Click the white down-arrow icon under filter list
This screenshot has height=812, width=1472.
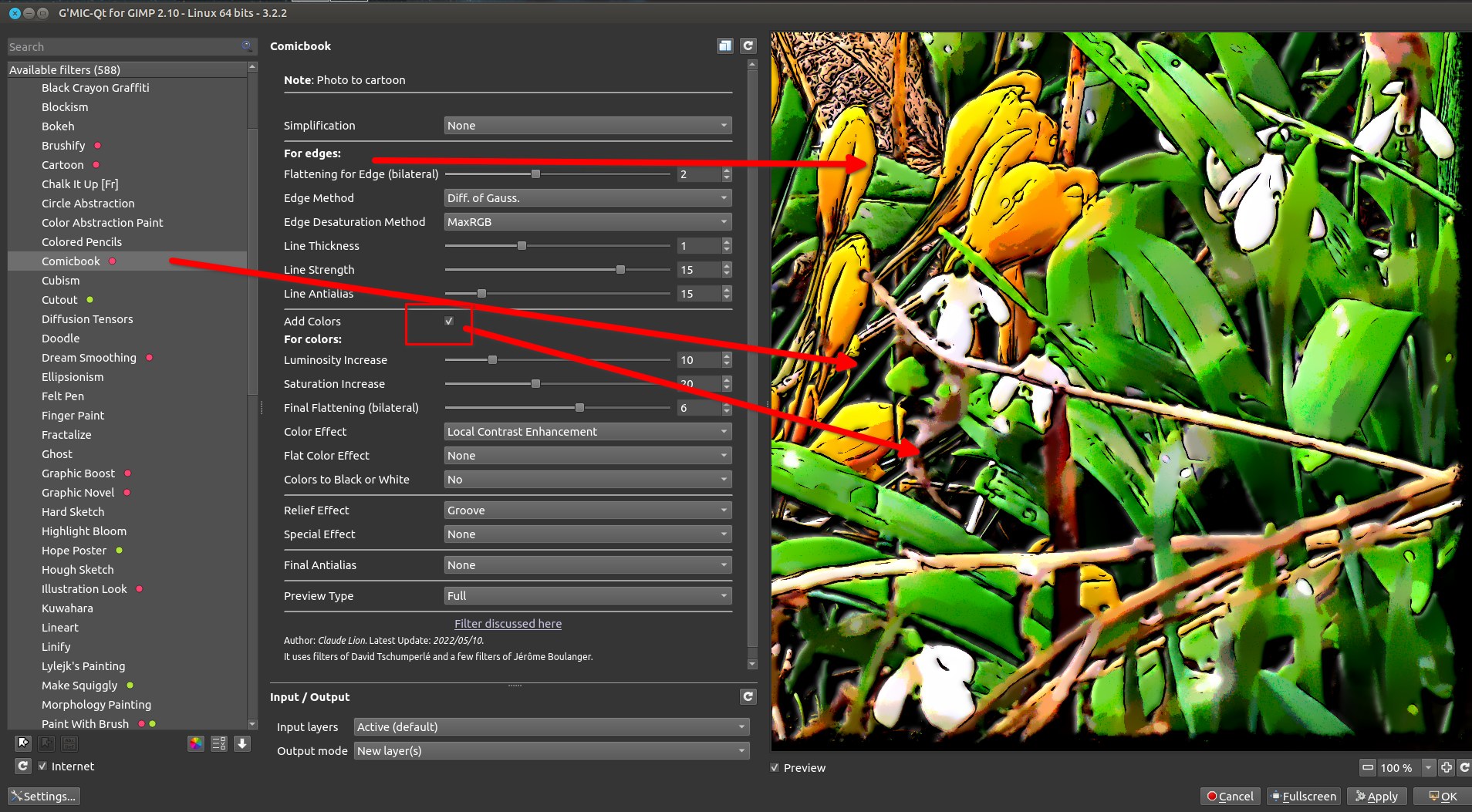point(242,743)
